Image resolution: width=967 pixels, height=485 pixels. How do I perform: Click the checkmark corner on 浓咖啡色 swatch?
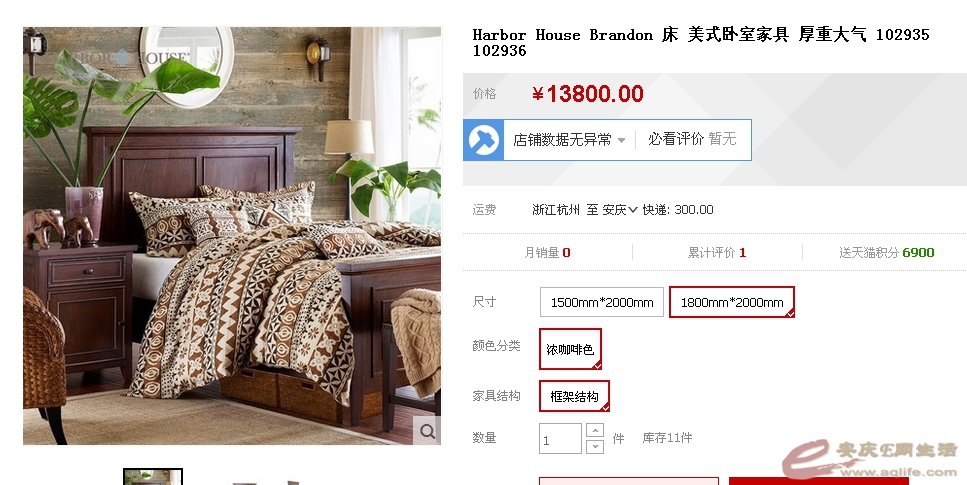pos(596,365)
